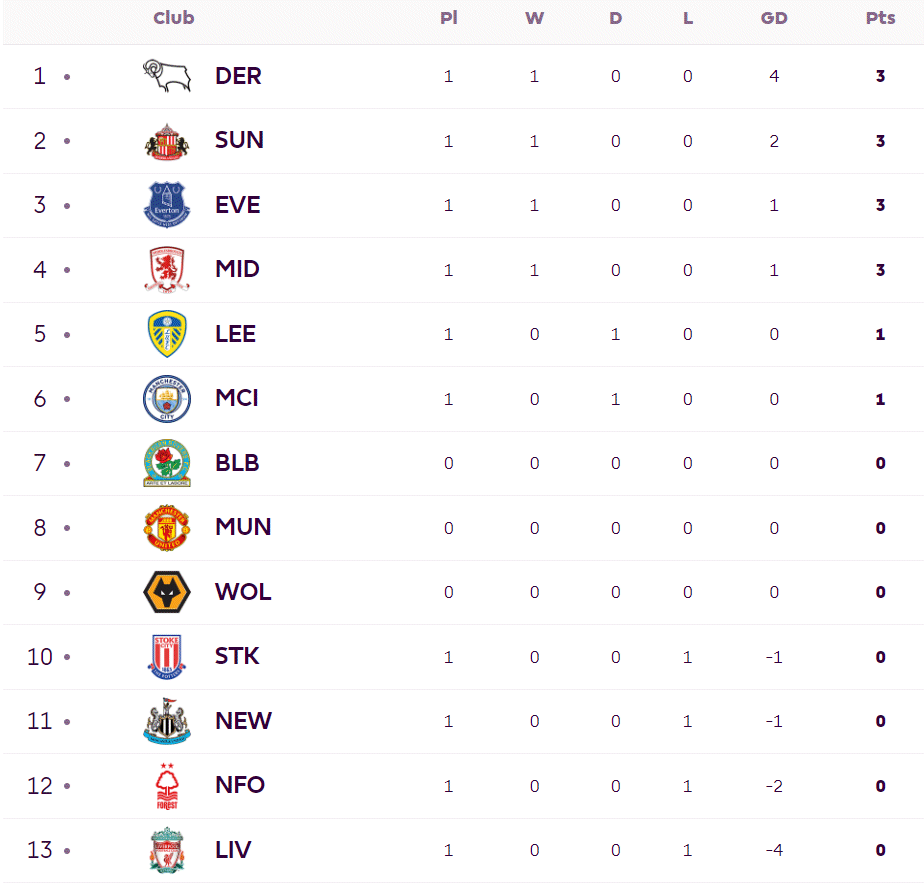Viewport: 924px width, 886px height.
Task: Open the DER team name link
Action: click(x=238, y=76)
